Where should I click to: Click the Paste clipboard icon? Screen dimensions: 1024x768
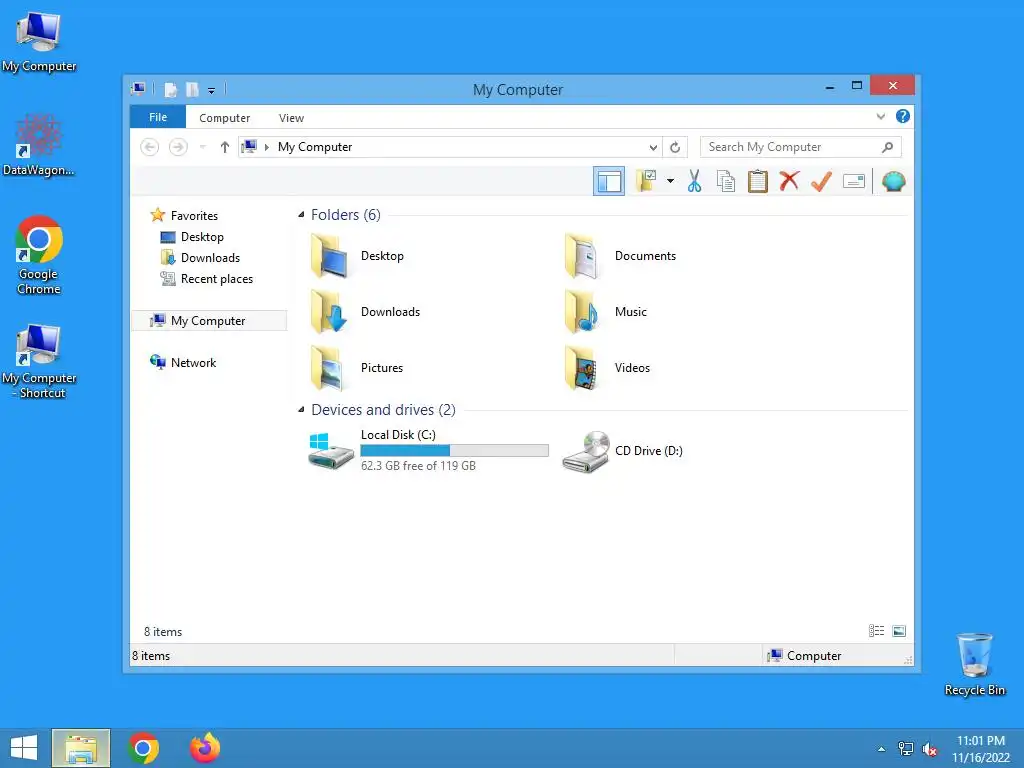[758, 181]
